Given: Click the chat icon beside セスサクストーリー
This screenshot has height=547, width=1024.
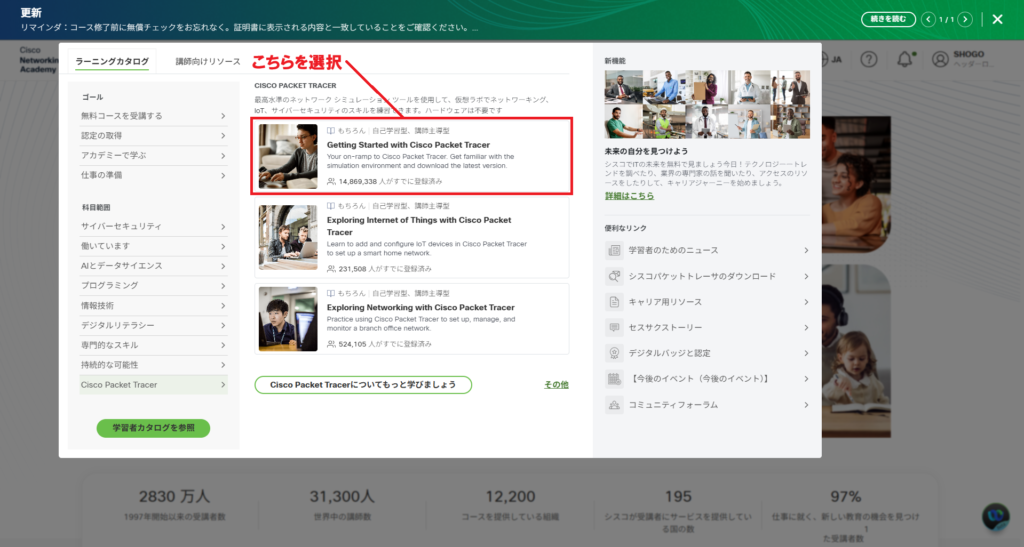Looking at the screenshot, I should click(x=614, y=327).
